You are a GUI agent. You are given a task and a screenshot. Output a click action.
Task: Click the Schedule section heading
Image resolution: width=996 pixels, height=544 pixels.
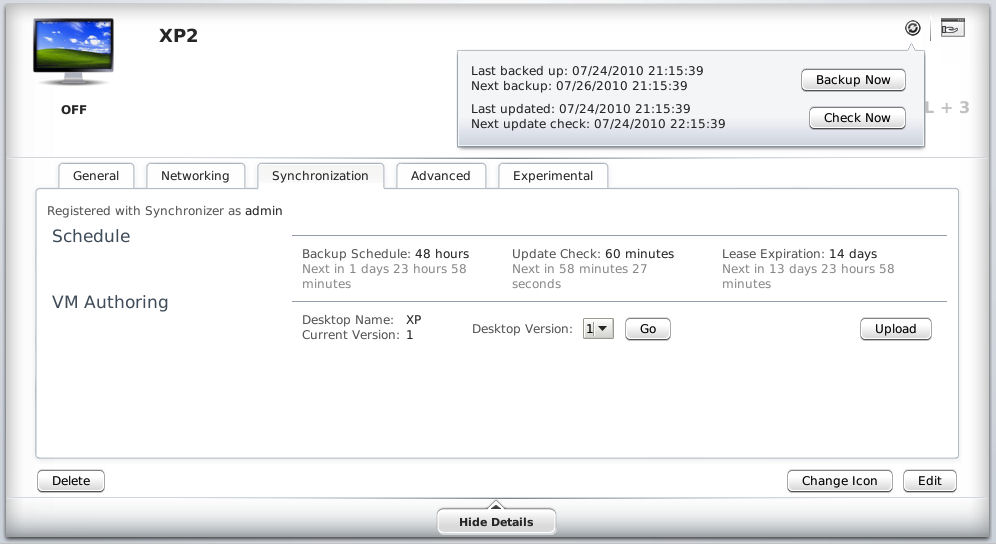91,236
